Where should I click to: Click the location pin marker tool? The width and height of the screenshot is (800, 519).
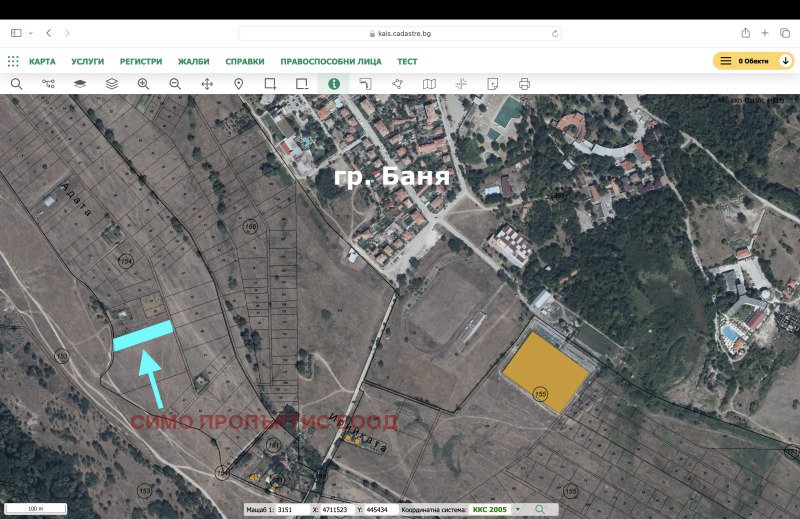click(x=239, y=84)
